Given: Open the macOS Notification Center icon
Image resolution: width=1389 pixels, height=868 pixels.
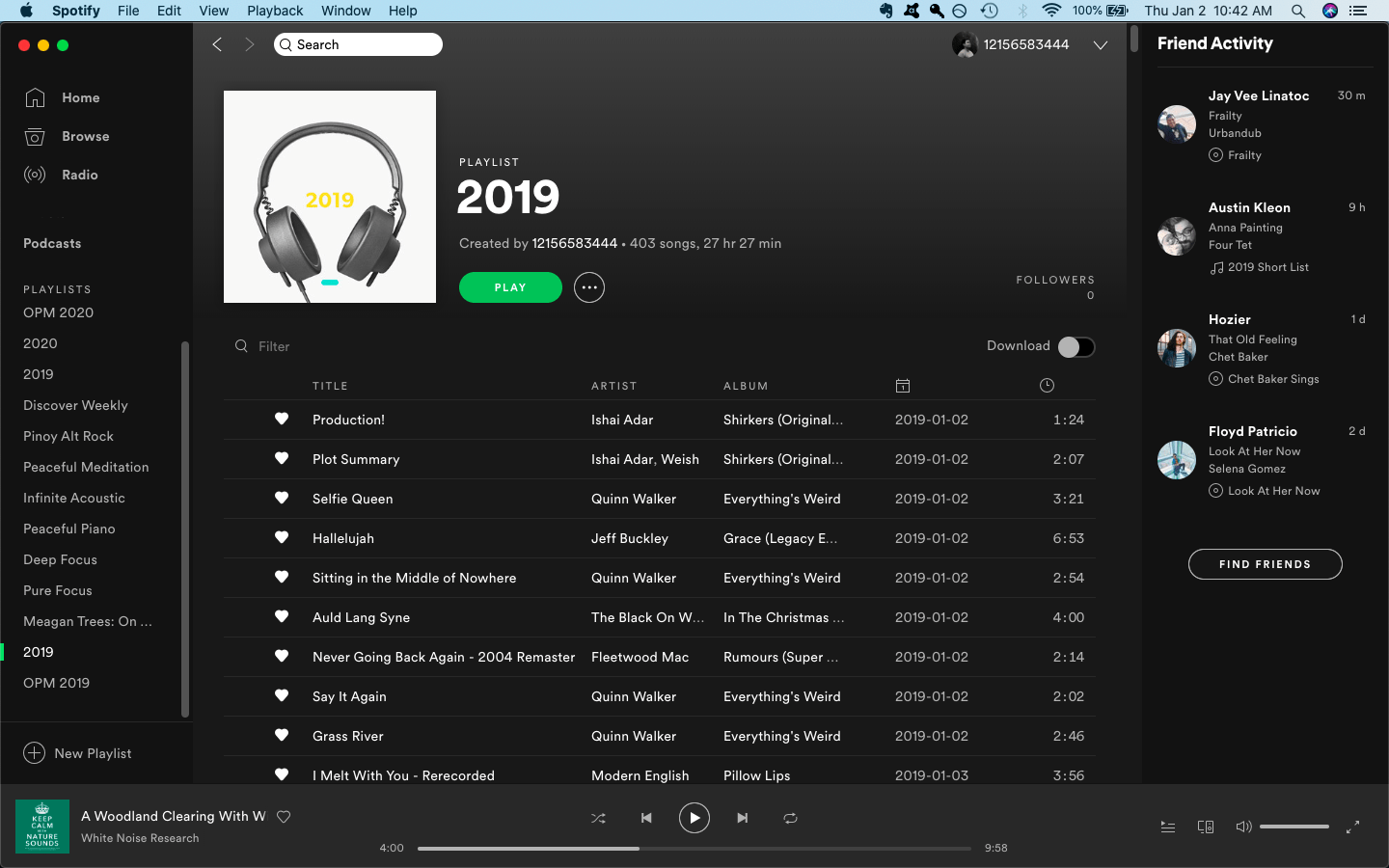Looking at the screenshot, I should pos(1358,11).
